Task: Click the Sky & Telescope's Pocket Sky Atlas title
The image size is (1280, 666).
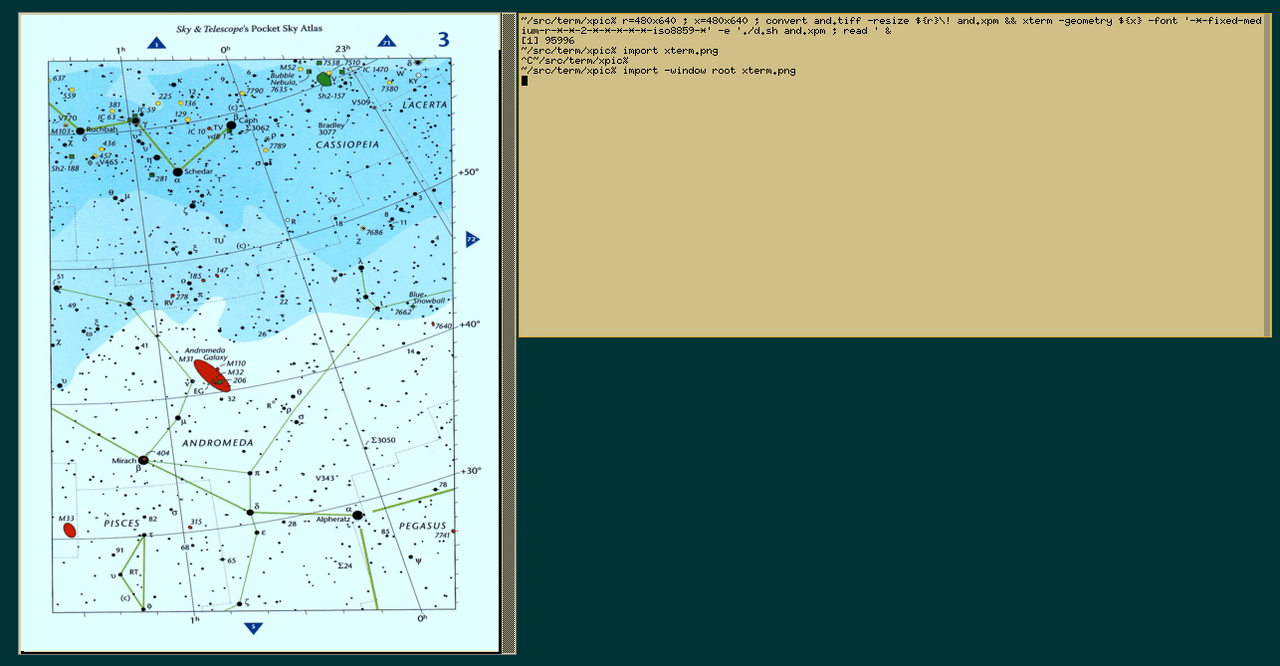Action: (x=250, y=31)
